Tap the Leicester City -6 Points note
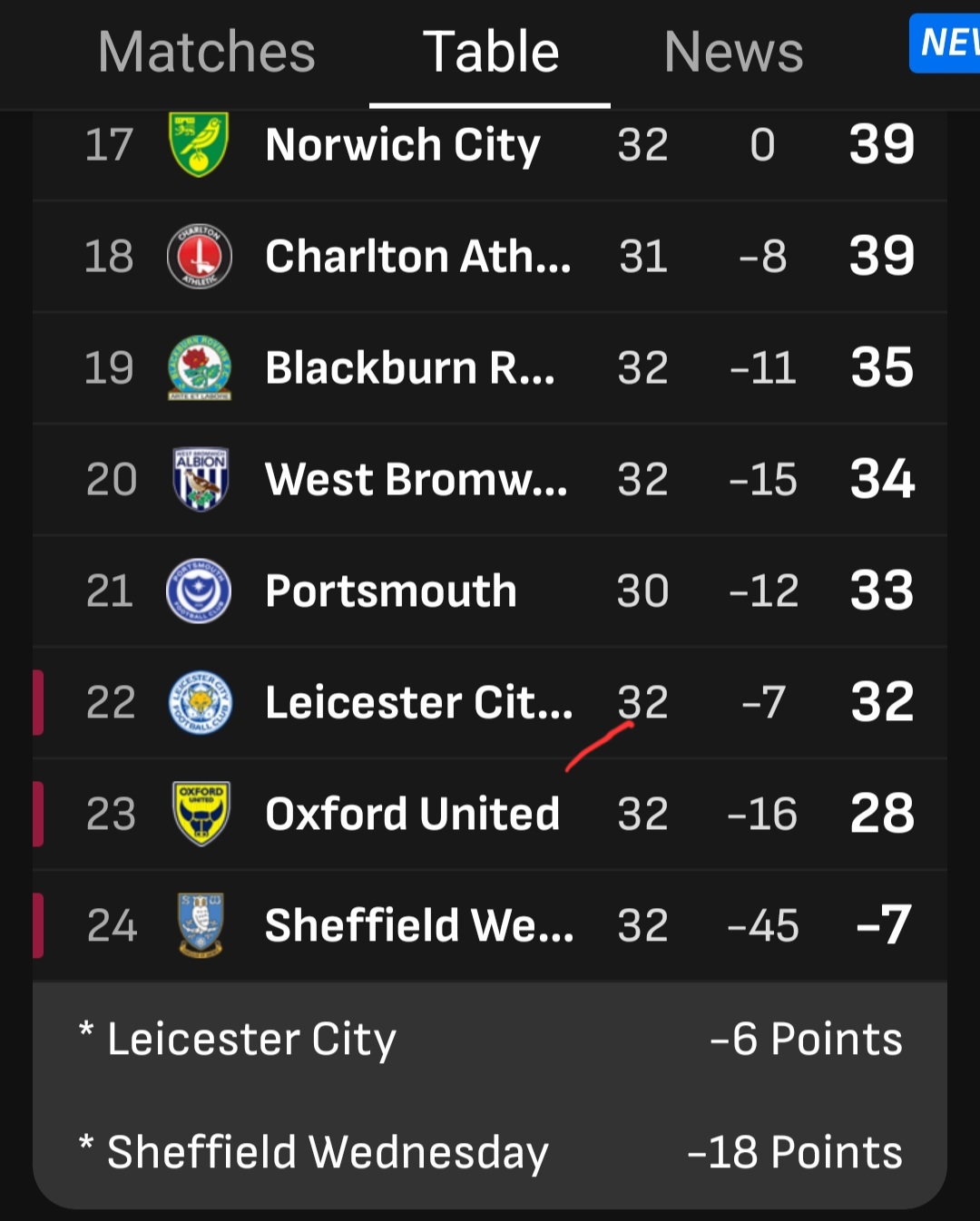 (x=490, y=1040)
